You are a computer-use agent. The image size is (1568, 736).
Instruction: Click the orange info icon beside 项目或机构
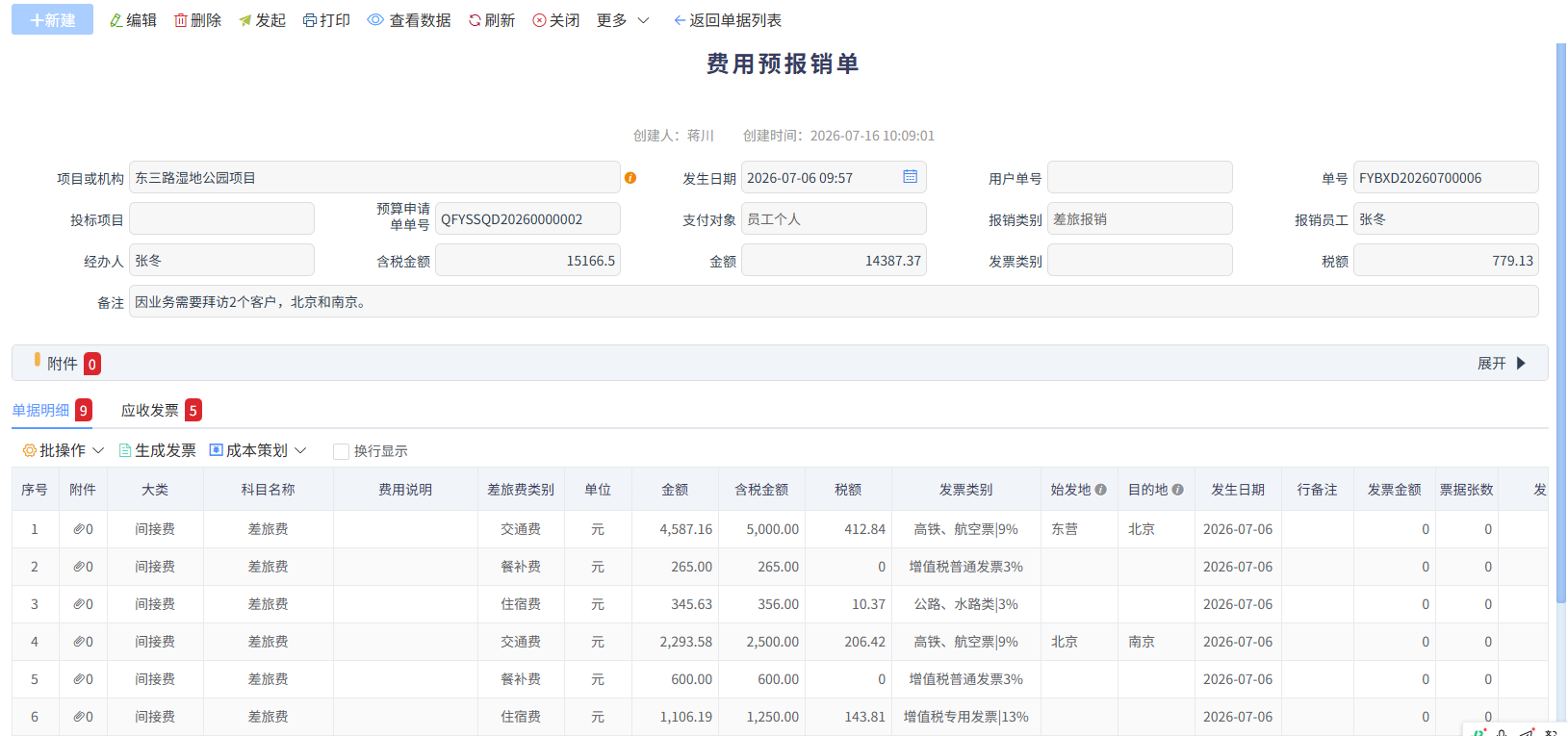(x=630, y=178)
